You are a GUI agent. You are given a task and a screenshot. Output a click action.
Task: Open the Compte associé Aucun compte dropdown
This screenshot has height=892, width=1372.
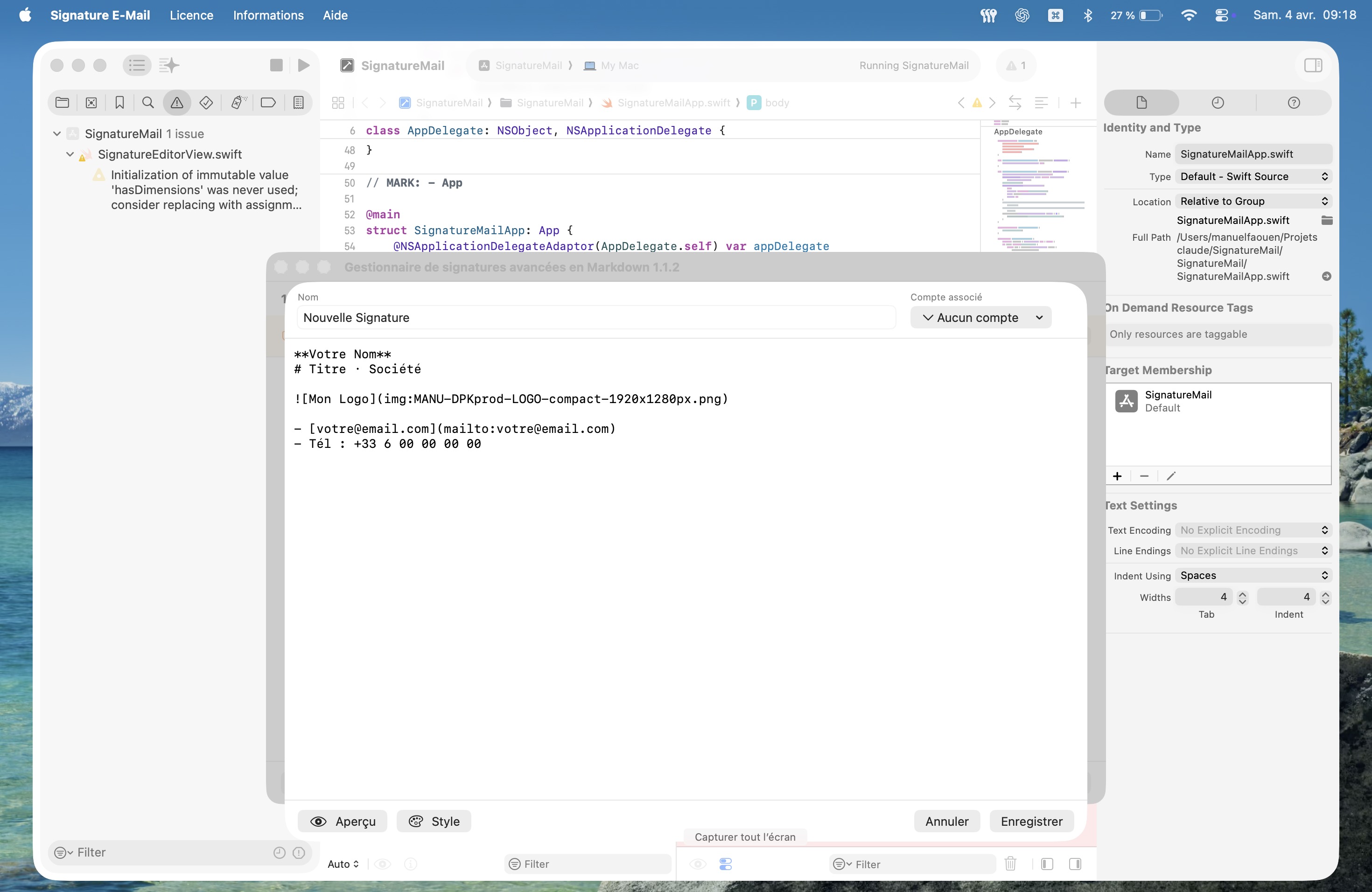tap(980, 318)
